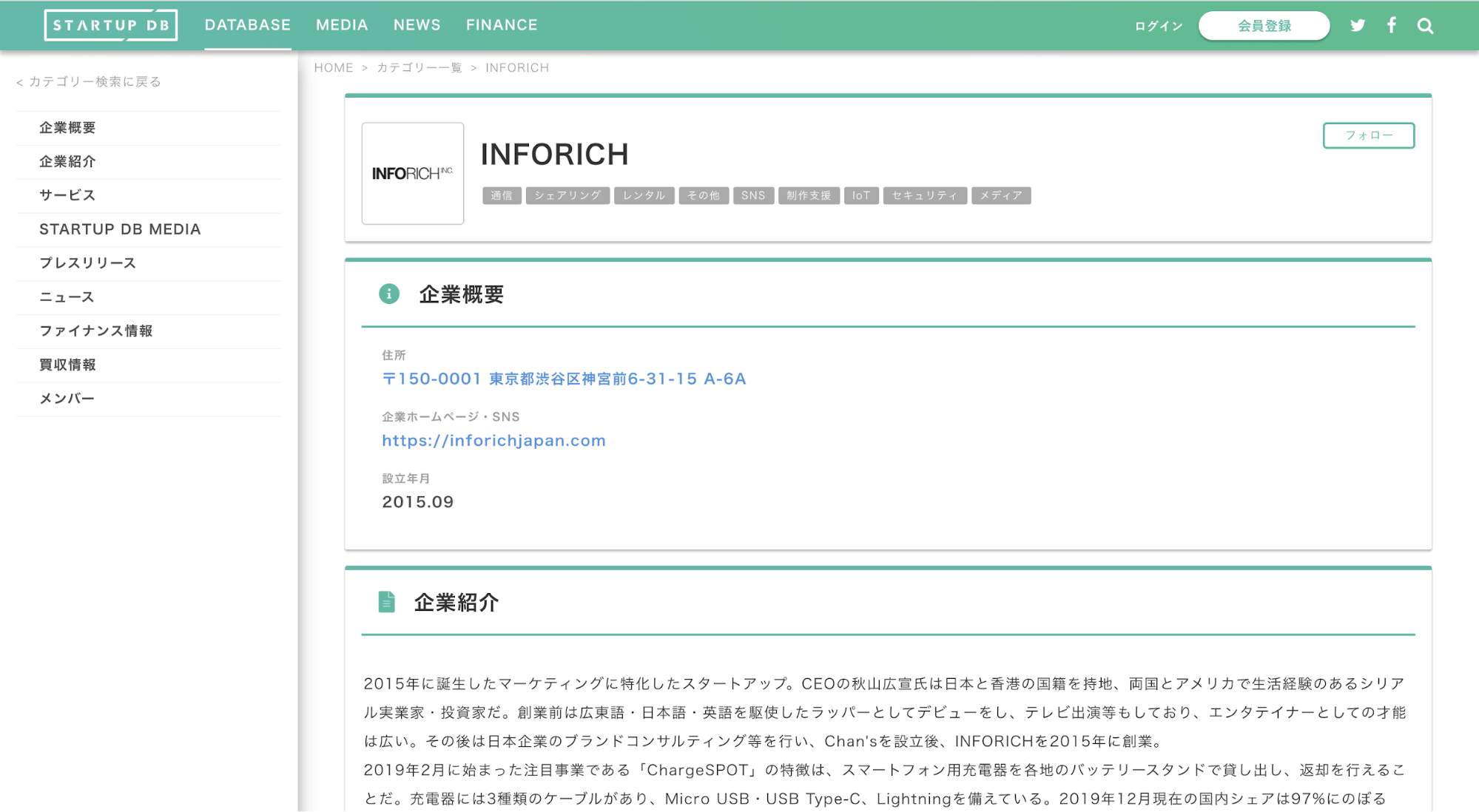Image resolution: width=1479 pixels, height=812 pixels.
Task: Click the フォロー button
Action: point(1368,135)
